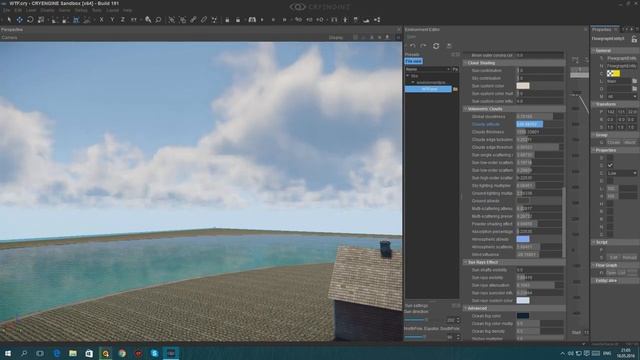Click the Create button in Group section
The width and height of the screenshot is (640, 360).
pos(613,142)
